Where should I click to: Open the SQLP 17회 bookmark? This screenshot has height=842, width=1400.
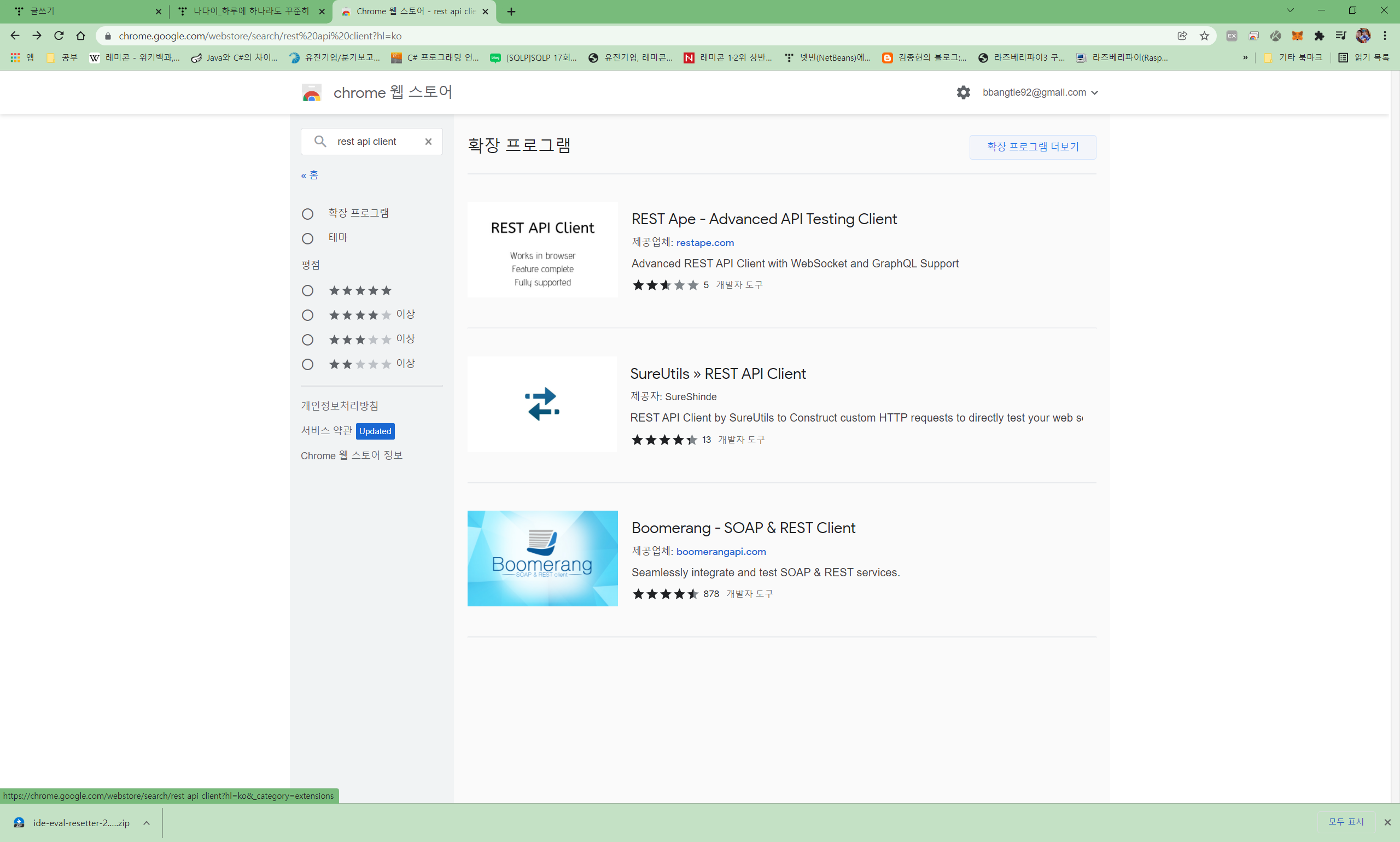pyautogui.click(x=534, y=57)
